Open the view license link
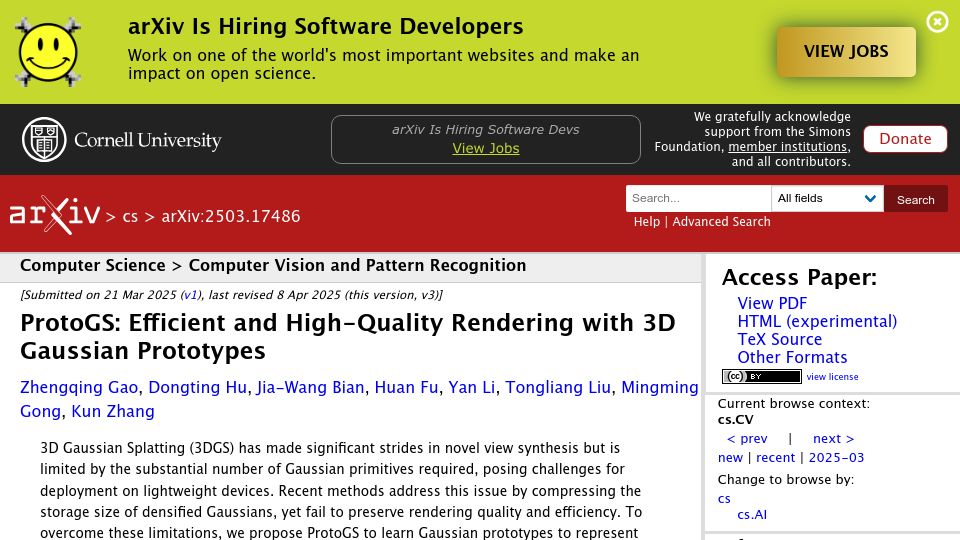Viewport: 960px width, 540px height. tap(832, 377)
